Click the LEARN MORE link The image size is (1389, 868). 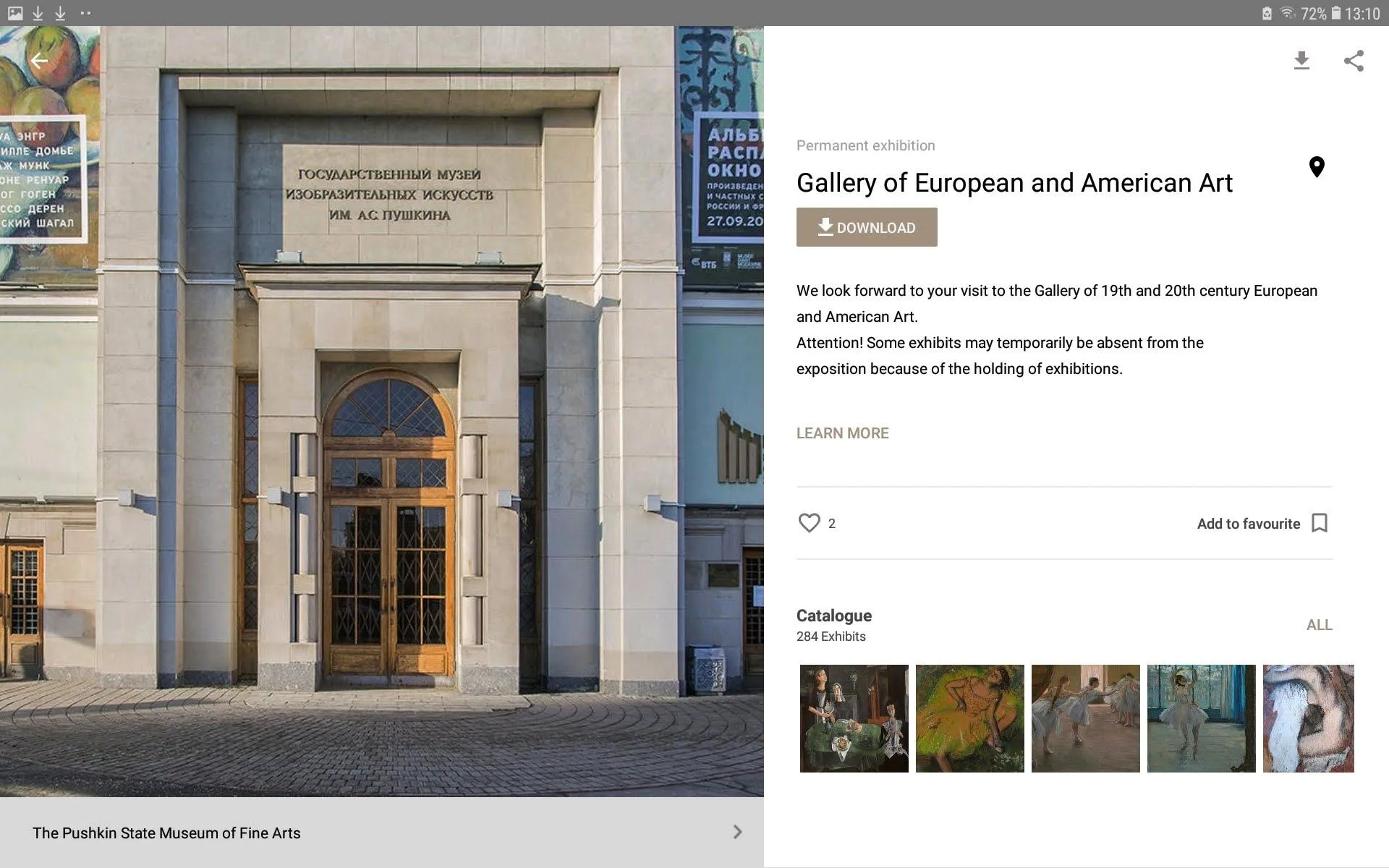(841, 432)
